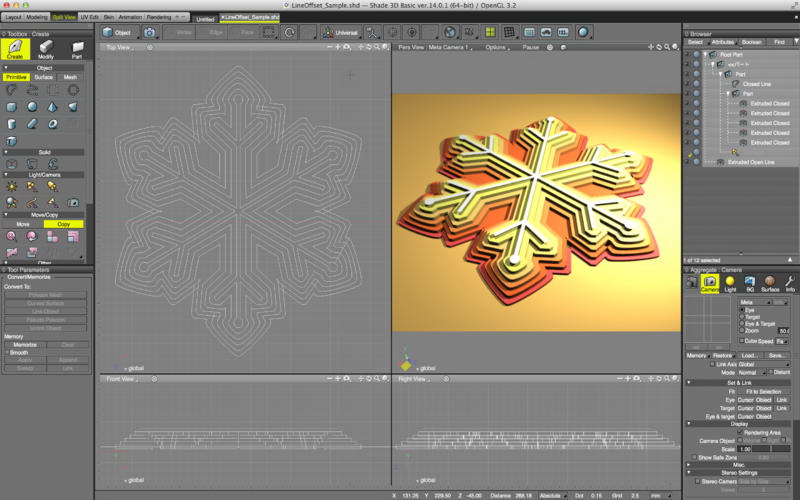Collapse the Root Part tree node

706,54
